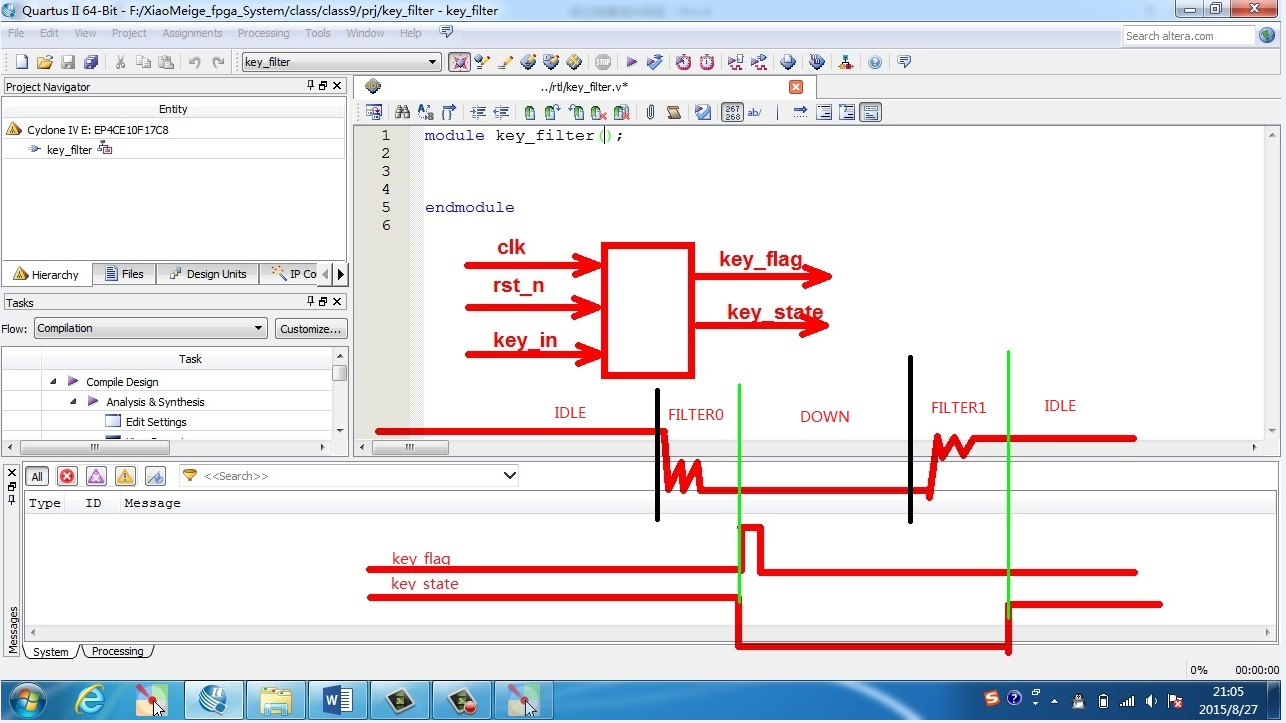Image resolution: width=1286 pixels, height=723 pixels.
Task: Open the Assignments menu
Action: click(192, 33)
